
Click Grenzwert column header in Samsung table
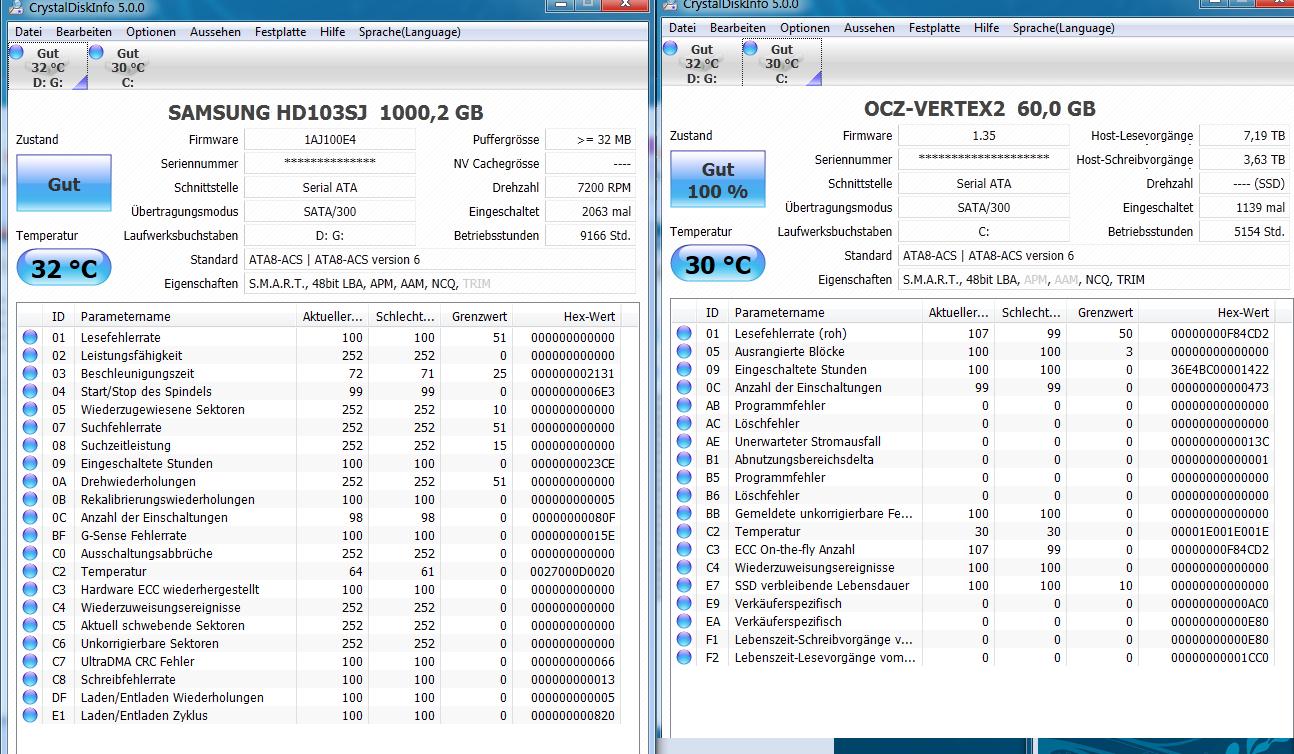476,317
